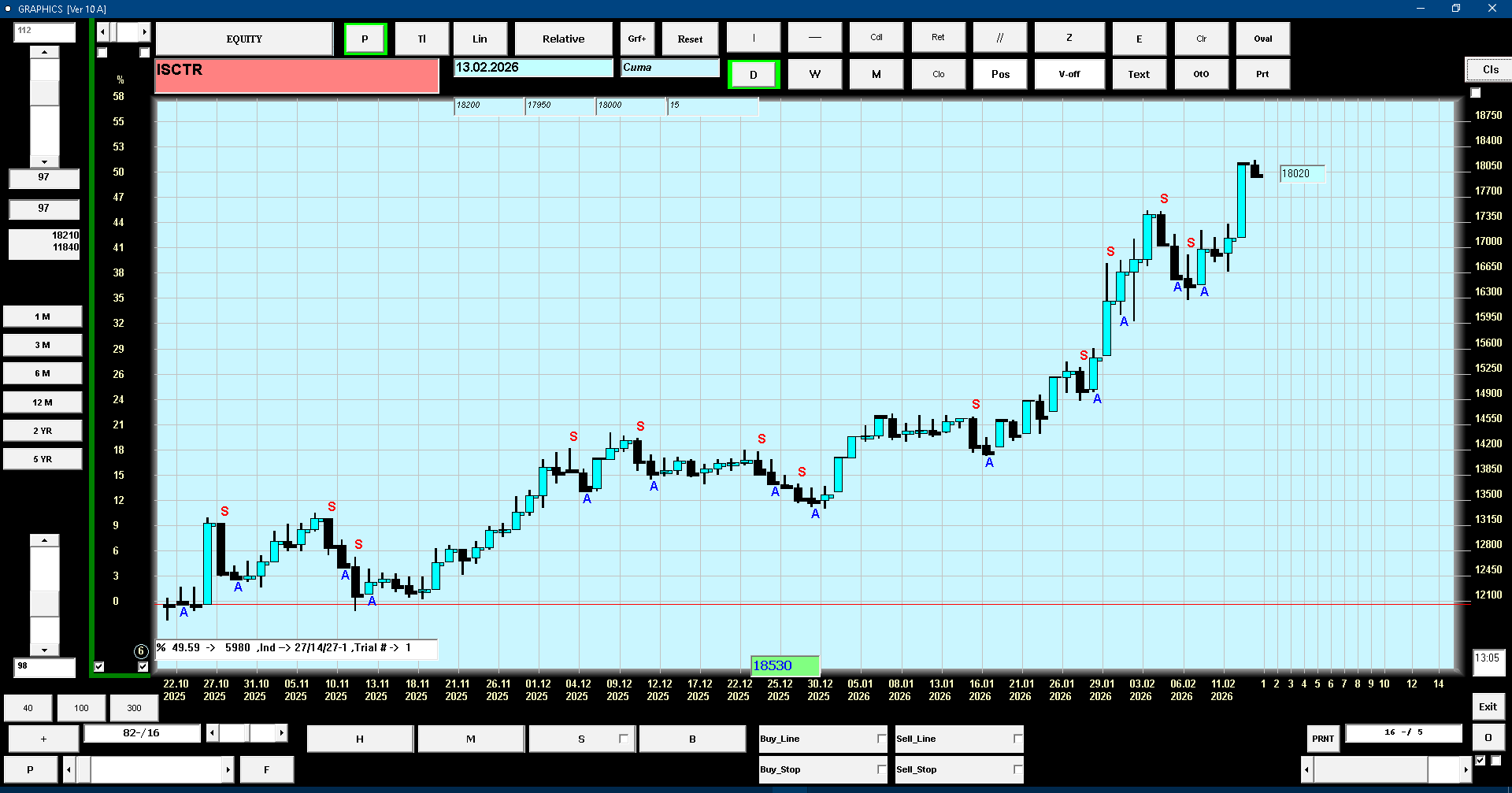
Task: Click right arrow next to 82-/16 field
Action: 281,733
